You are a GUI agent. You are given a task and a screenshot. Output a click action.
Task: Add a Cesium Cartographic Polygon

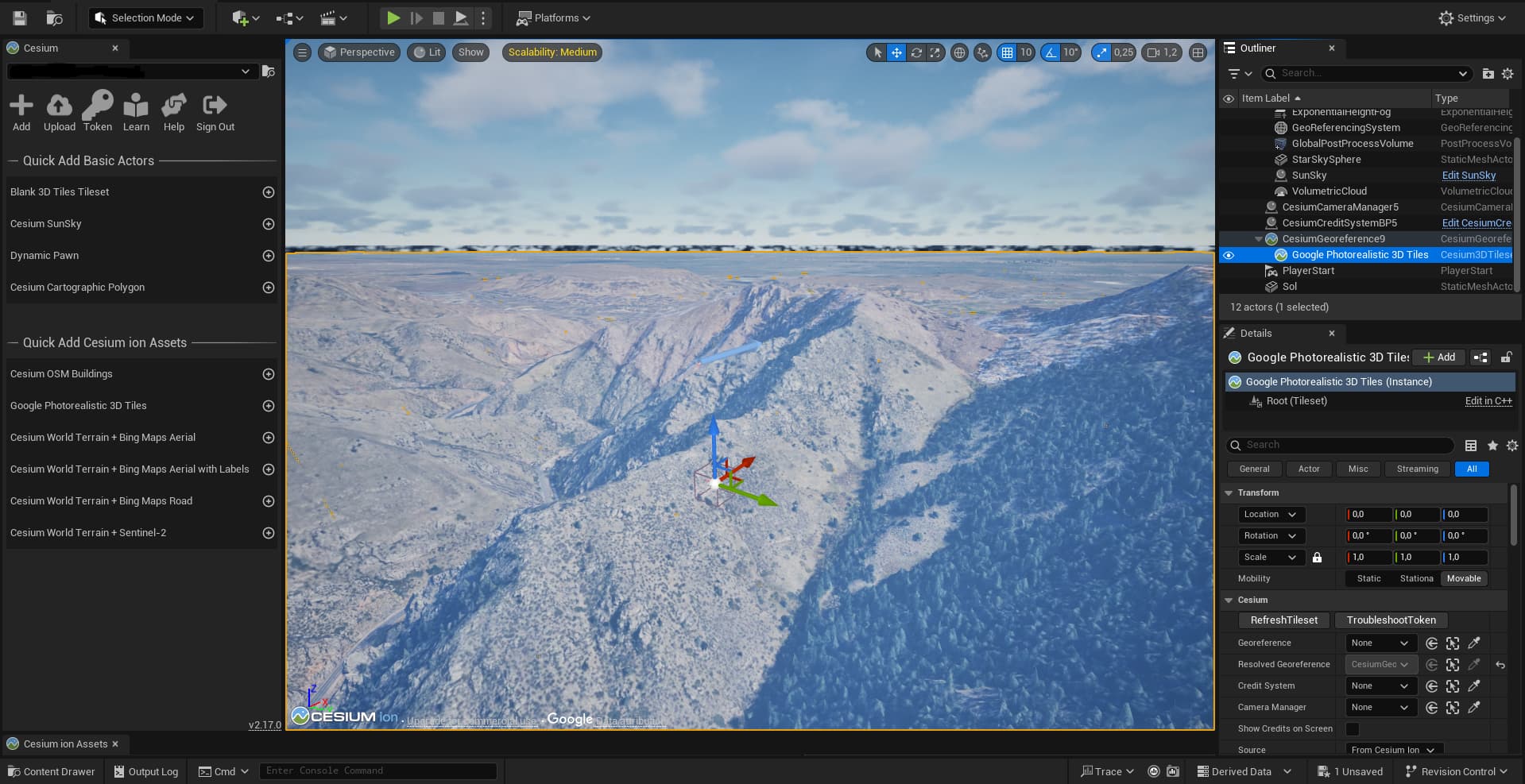coord(269,288)
